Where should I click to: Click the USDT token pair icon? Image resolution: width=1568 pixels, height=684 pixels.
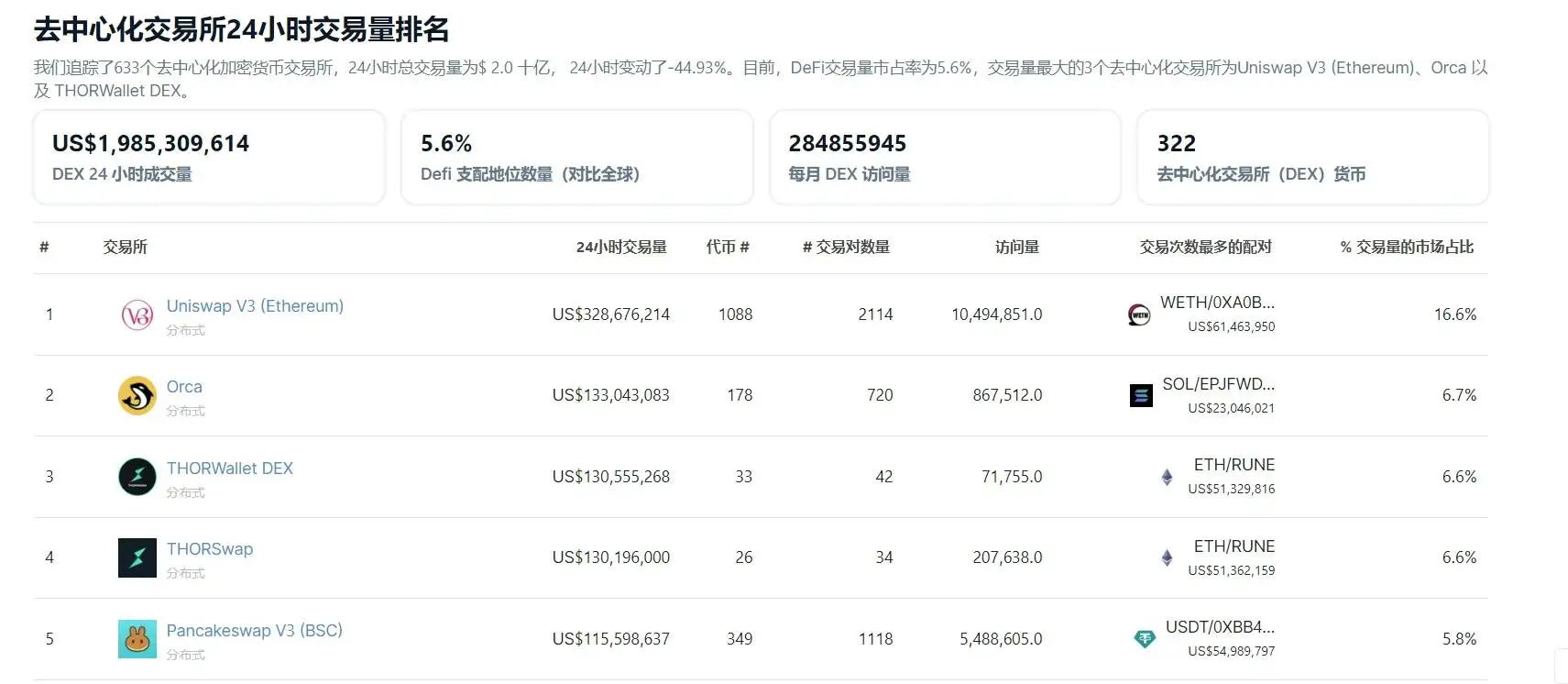click(1145, 639)
